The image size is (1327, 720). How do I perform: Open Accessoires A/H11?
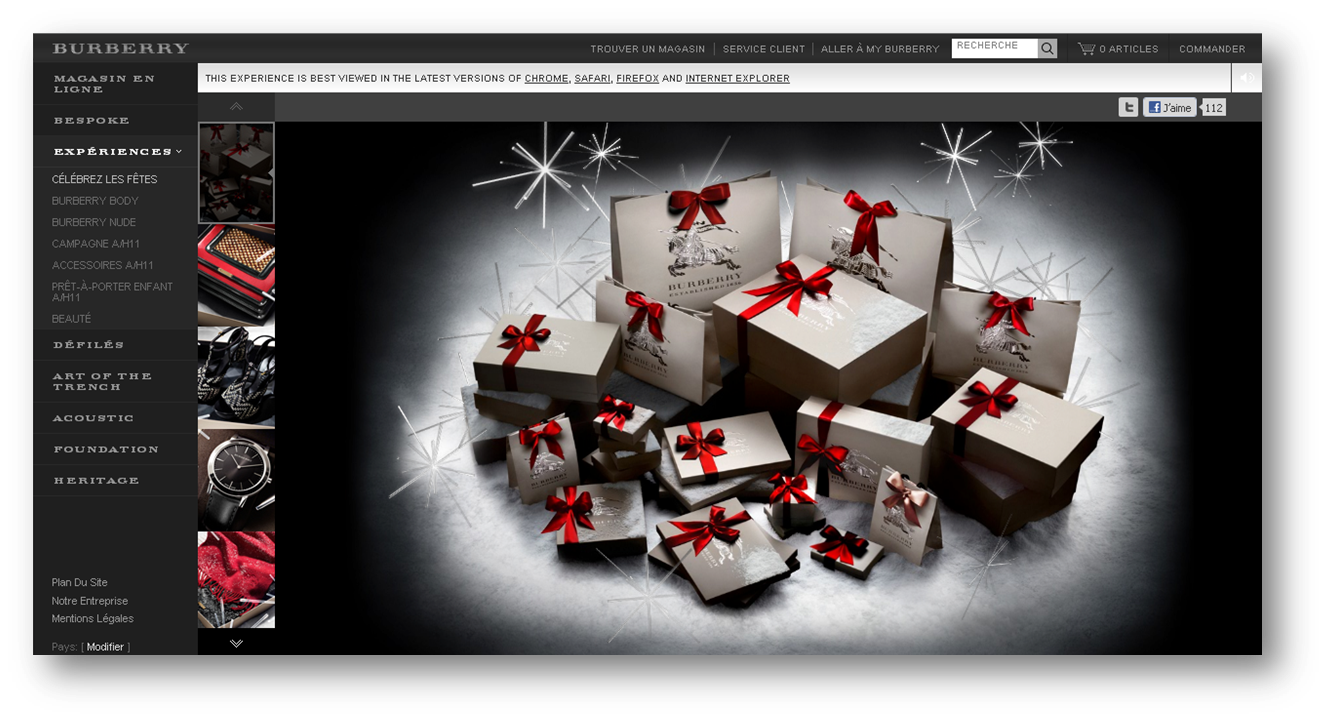coord(103,265)
